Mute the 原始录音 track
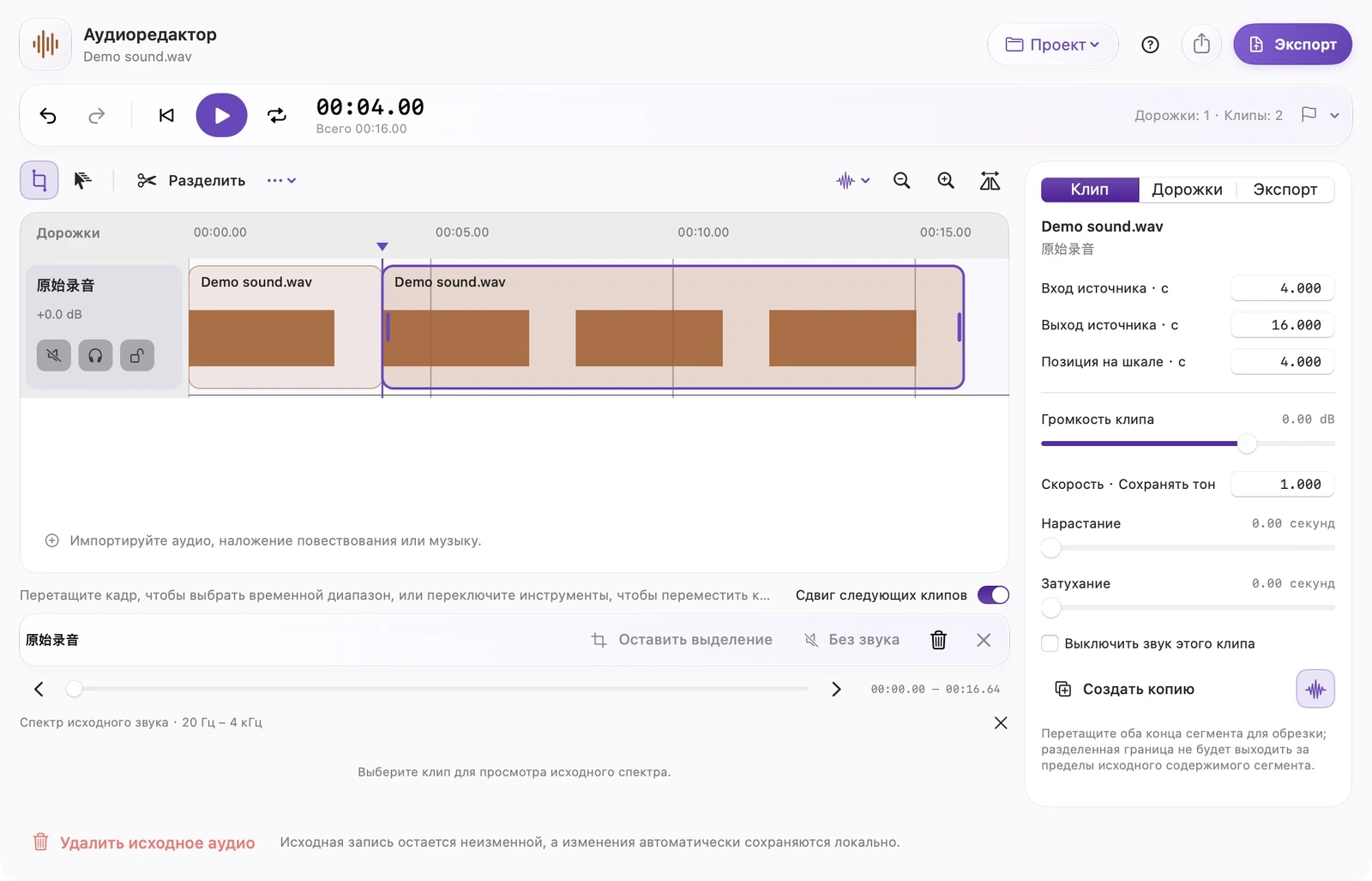Screen dimensions: 1372x881 pos(54,355)
